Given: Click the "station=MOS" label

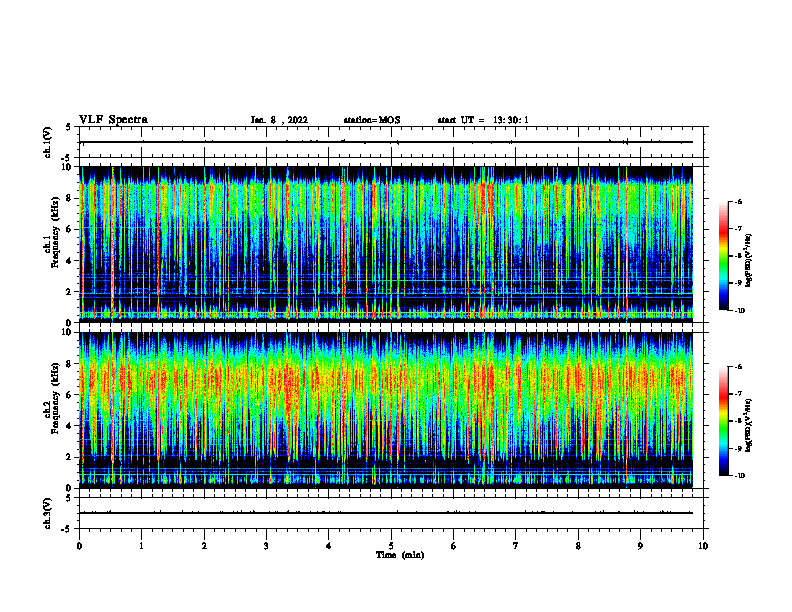Looking at the screenshot, I should coord(372,120).
